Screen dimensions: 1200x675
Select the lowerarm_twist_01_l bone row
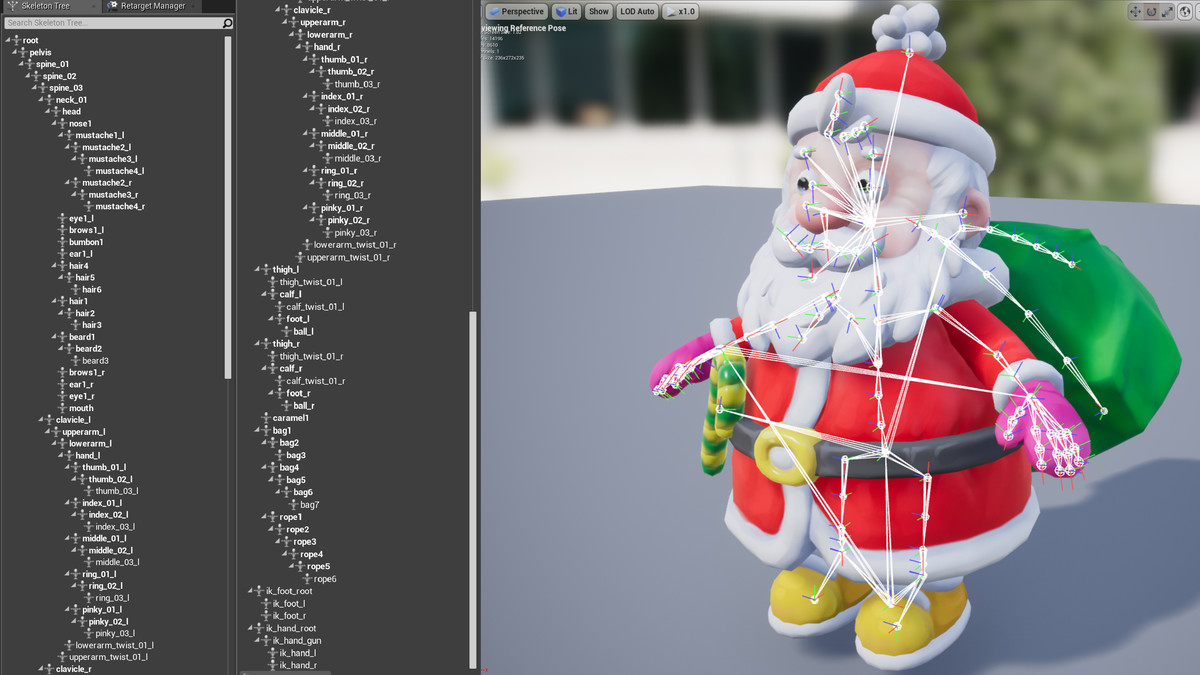(107, 645)
